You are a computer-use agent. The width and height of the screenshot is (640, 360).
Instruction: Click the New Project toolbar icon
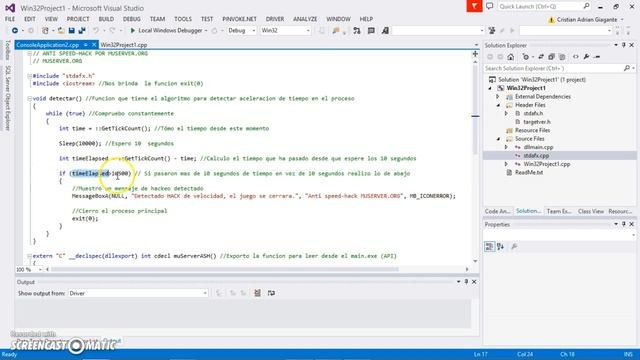(x=45, y=31)
